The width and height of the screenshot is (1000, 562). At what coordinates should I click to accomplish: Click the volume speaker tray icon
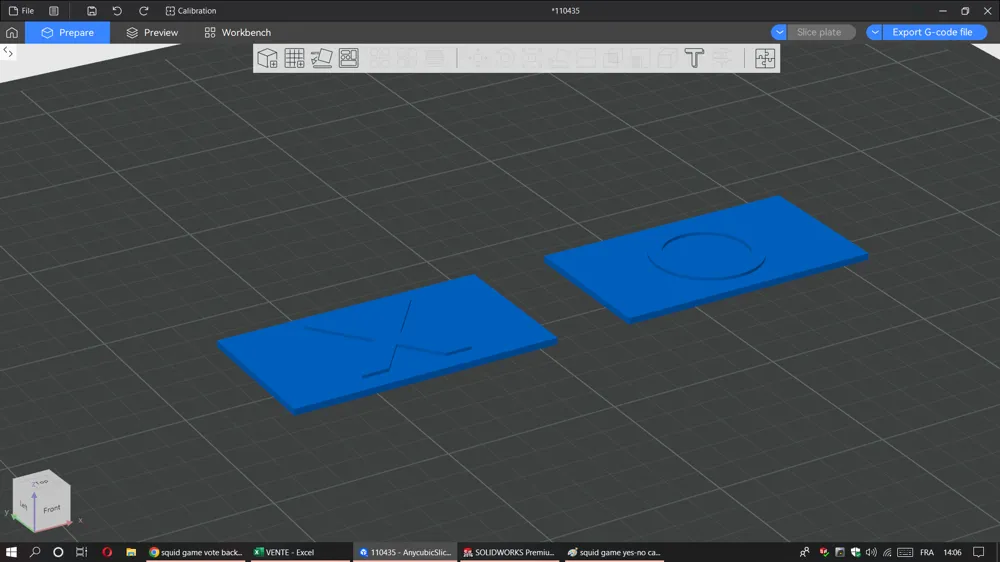coord(871,552)
